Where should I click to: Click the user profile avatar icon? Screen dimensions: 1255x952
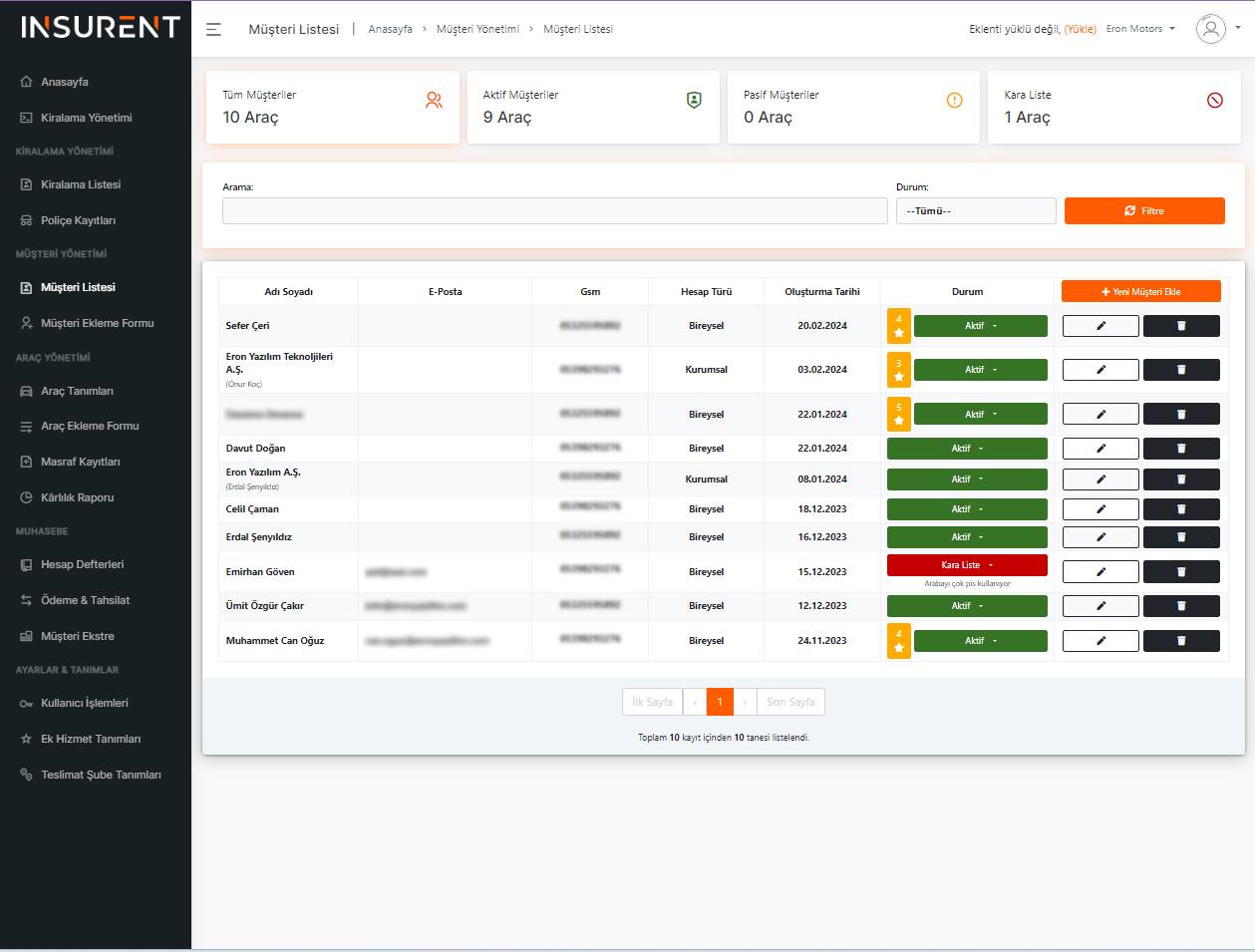point(1210,29)
